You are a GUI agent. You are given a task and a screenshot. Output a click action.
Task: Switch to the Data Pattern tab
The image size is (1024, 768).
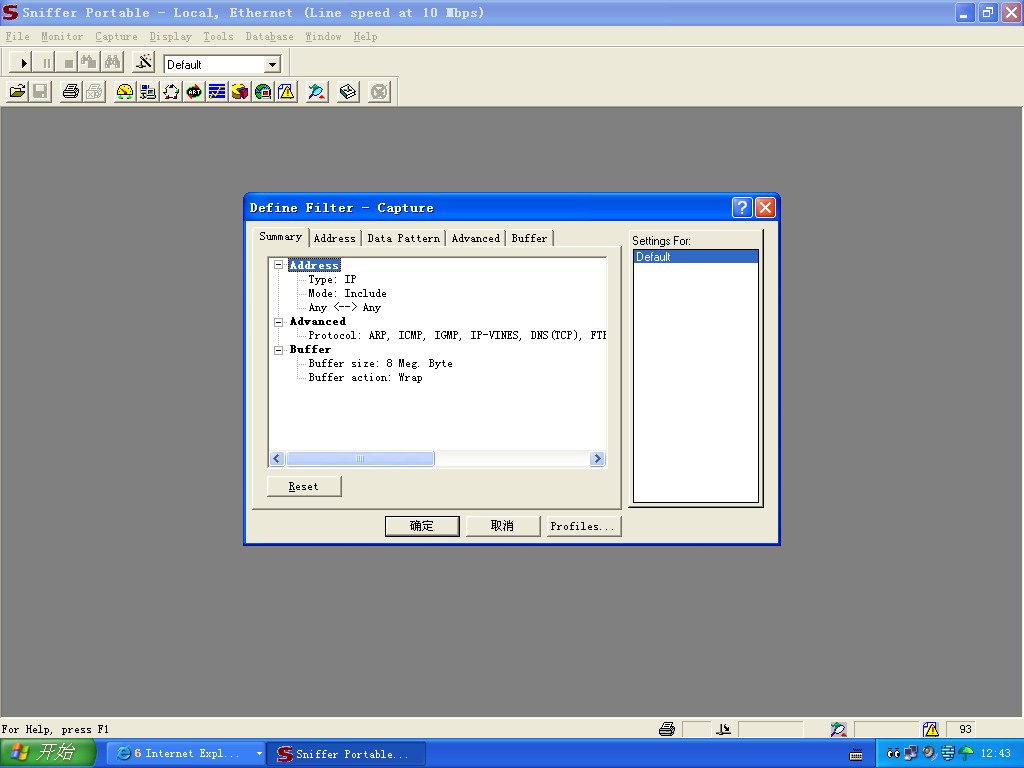tap(403, 238)
